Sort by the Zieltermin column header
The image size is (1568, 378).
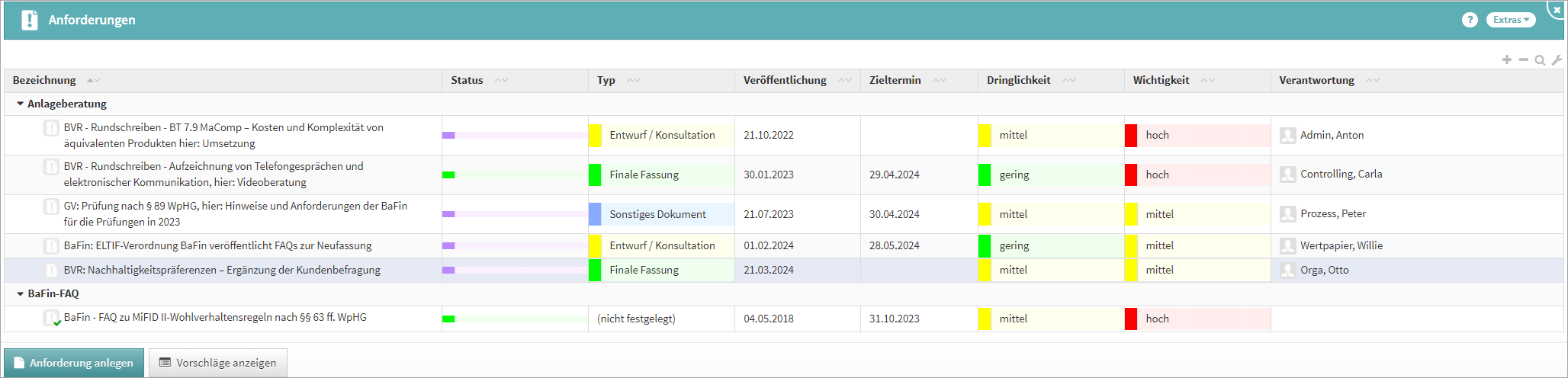pos(895,80)
